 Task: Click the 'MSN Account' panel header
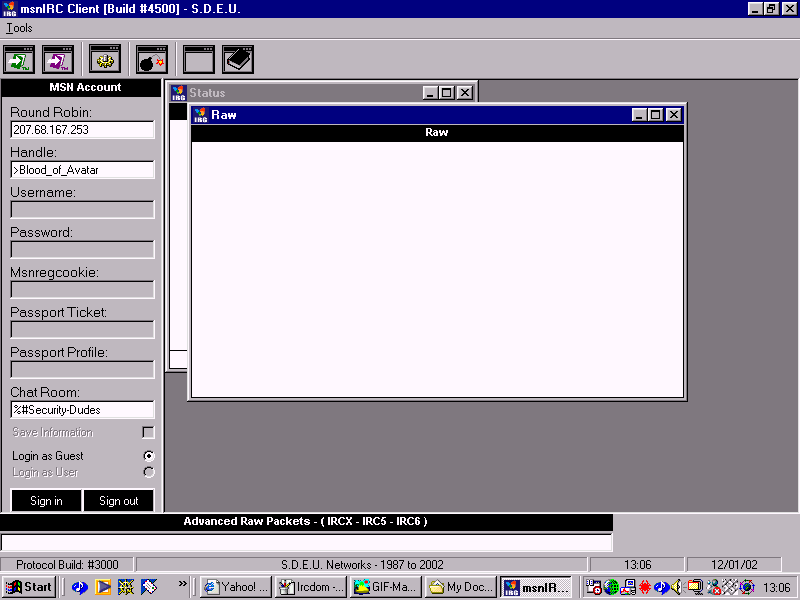[x=82, y=87]
